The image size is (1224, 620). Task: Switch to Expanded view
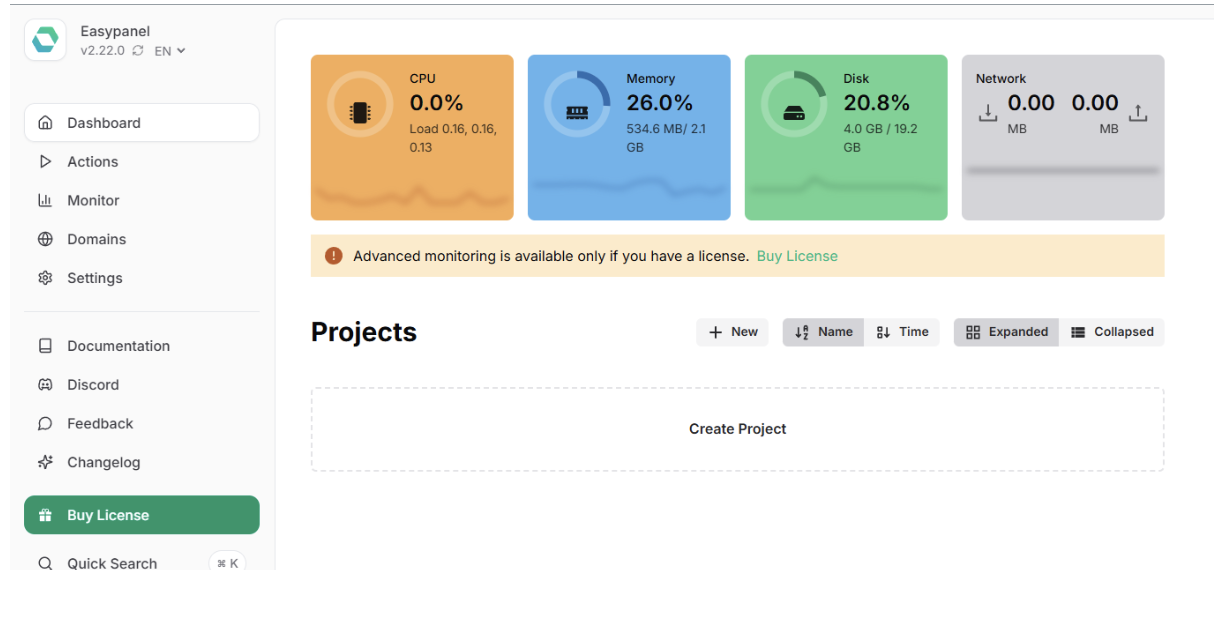pos(1006,332)
